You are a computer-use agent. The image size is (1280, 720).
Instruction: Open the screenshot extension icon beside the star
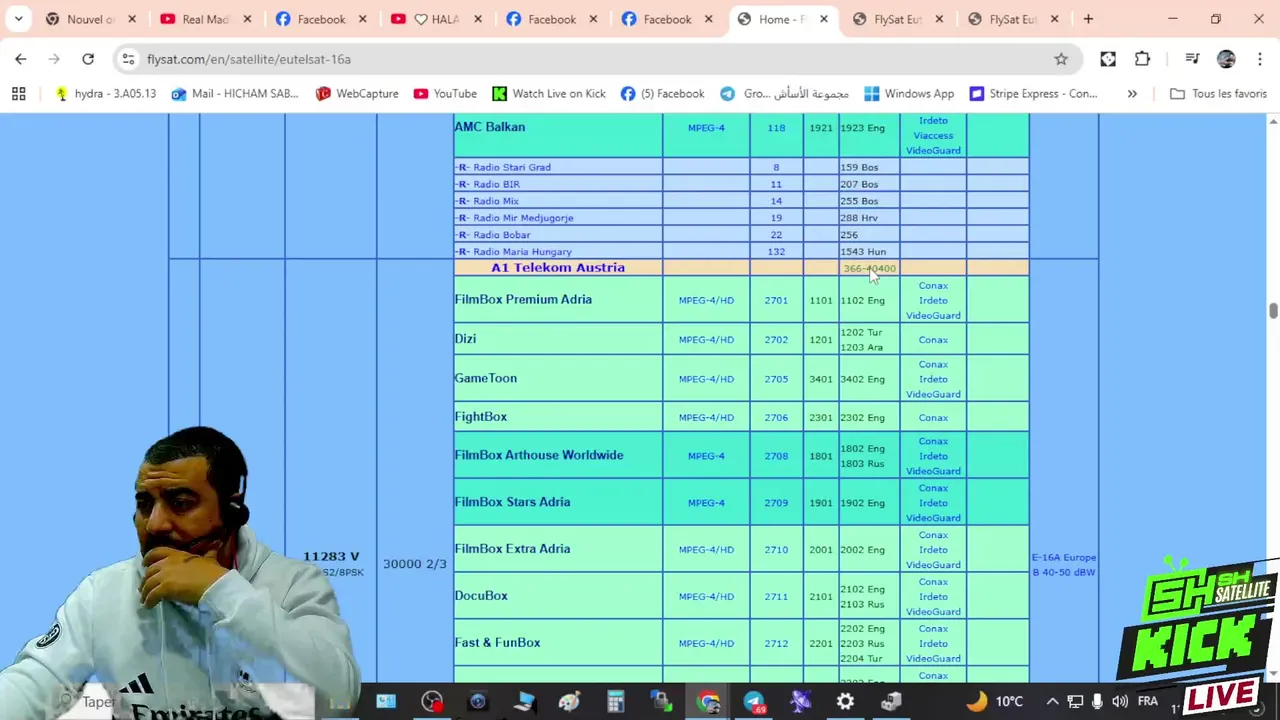[1108, 59]
